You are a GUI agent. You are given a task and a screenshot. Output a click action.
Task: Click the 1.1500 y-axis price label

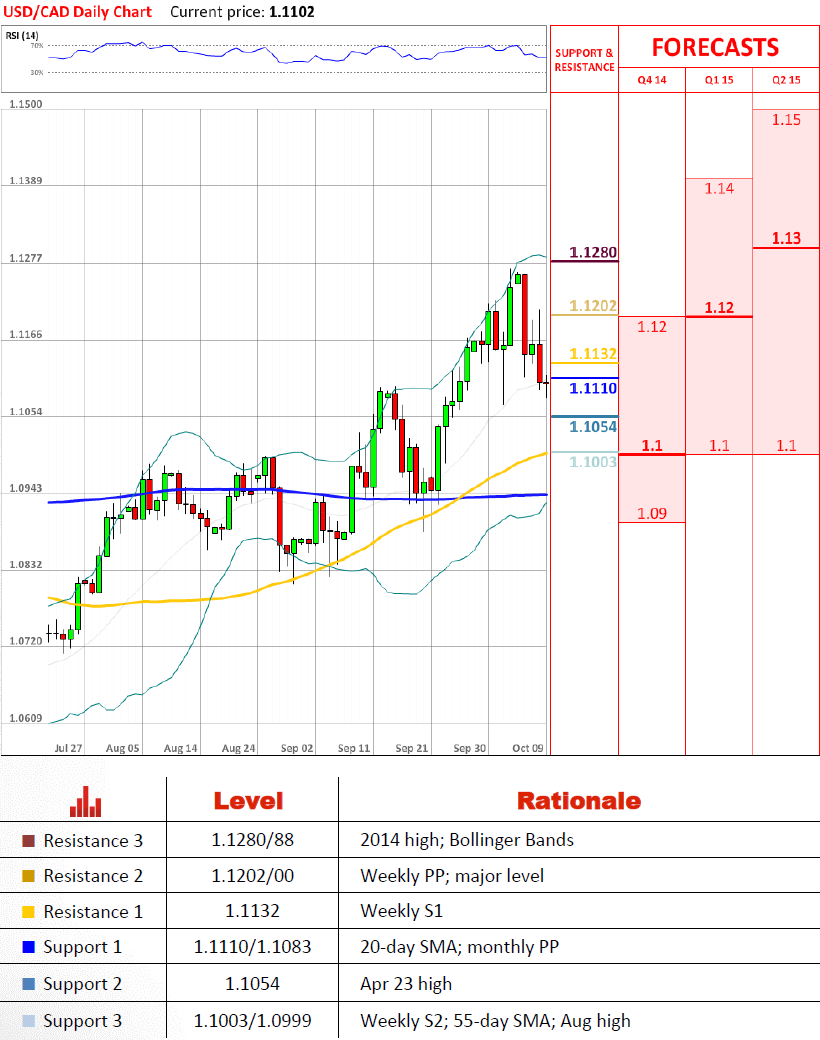click(x=26, y=104)
